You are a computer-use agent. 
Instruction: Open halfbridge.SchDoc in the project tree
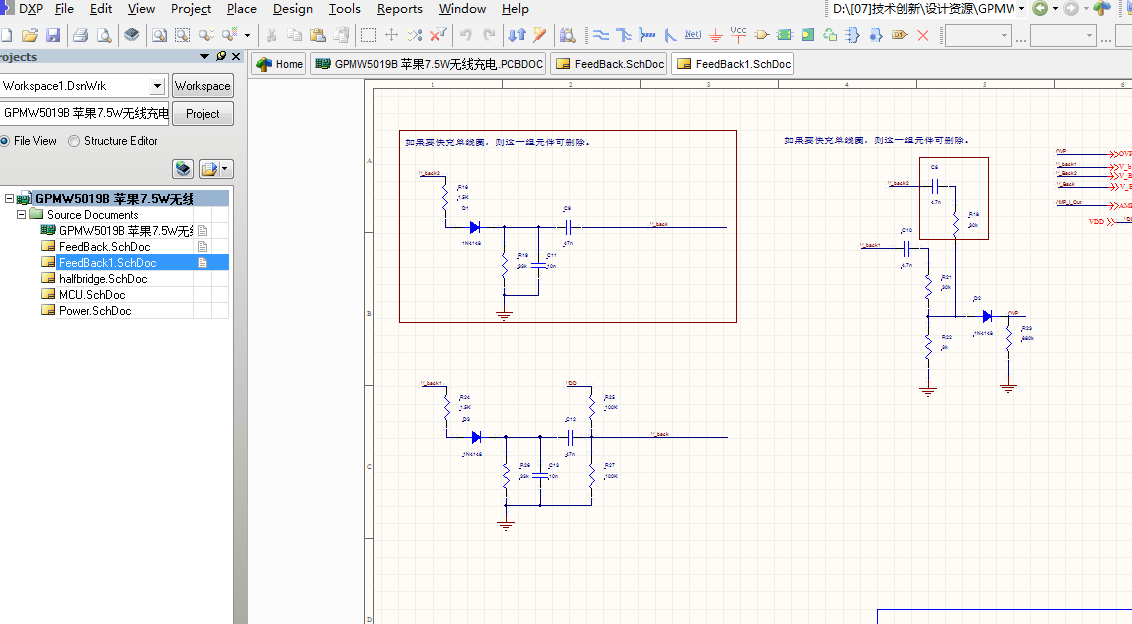pyautogui.click(x=103, y=279)
